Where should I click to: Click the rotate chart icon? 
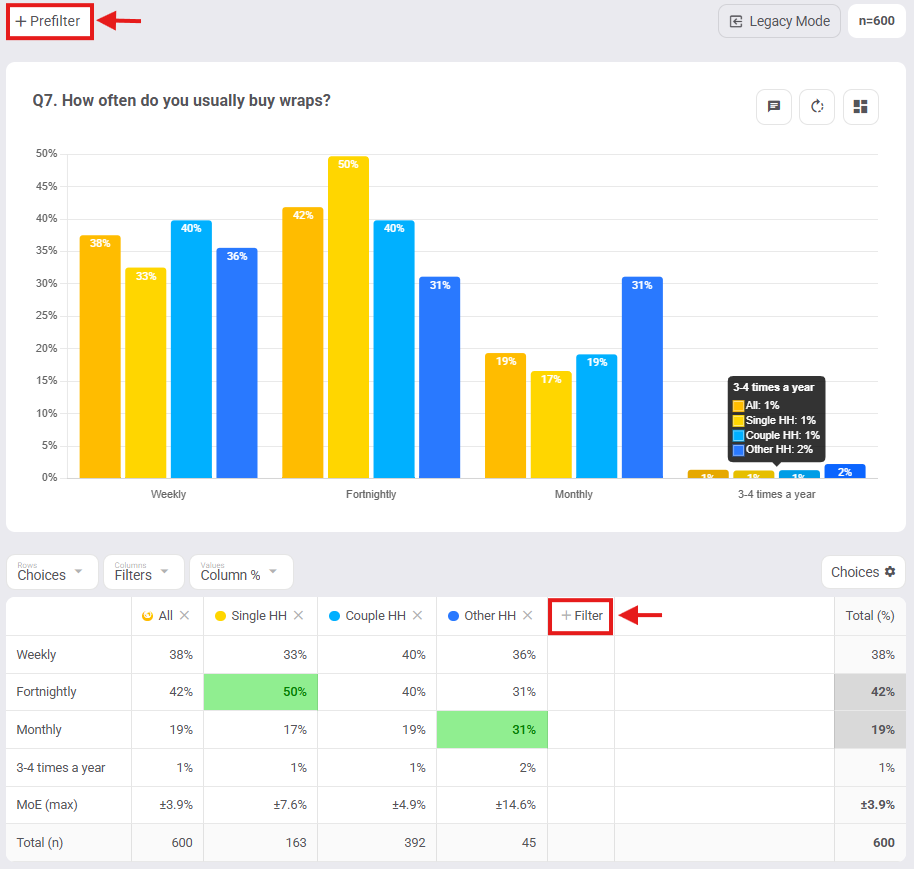[817, 107]
